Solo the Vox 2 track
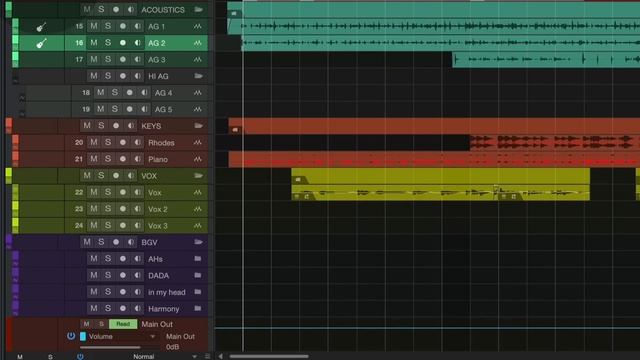Screen dimensions: 640x360 coord(108,209)
